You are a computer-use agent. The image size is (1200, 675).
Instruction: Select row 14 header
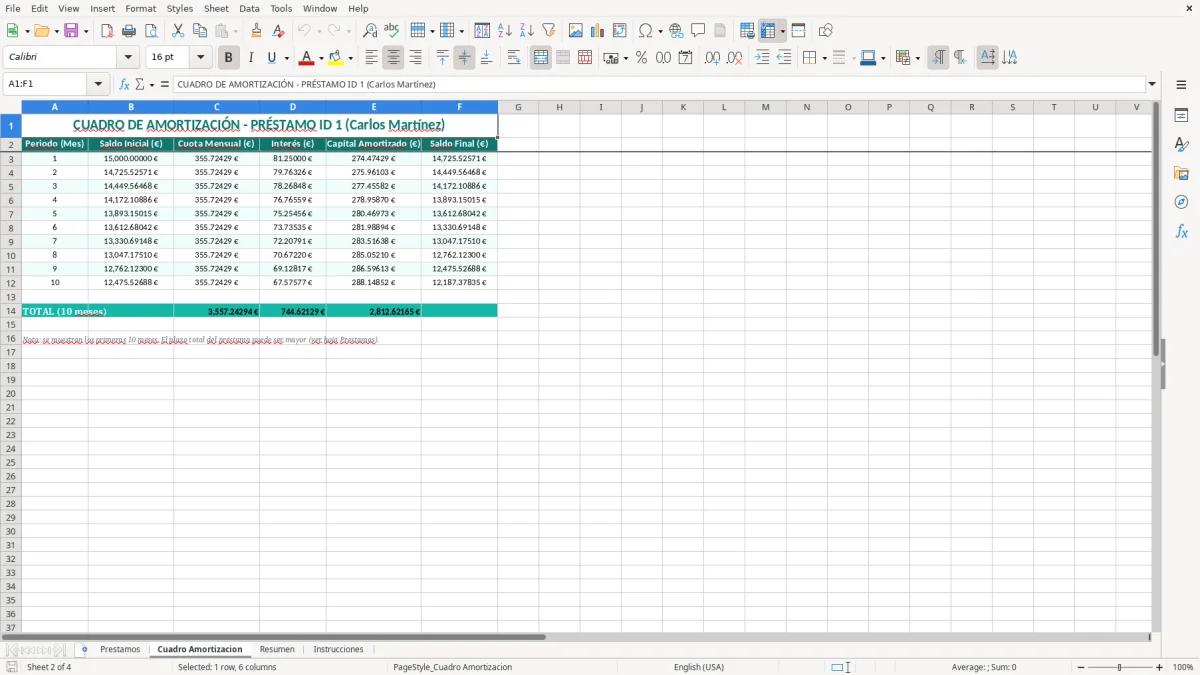coord(11,311)
